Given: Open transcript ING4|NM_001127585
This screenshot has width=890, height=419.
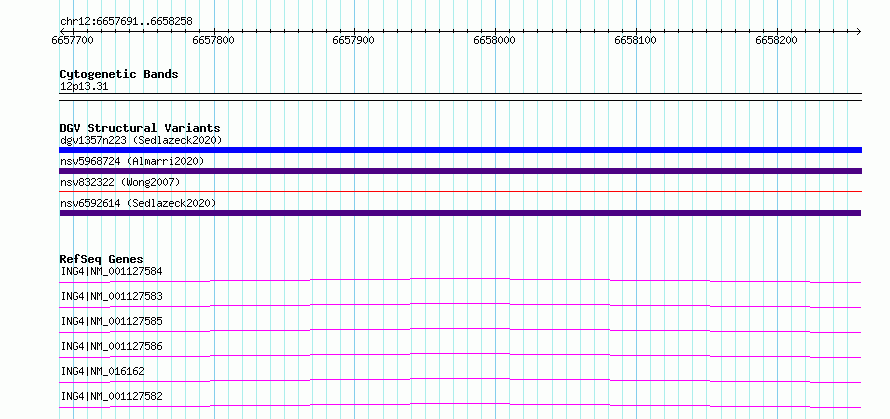Looking at the screenshot, I should (x=111, y=321).
